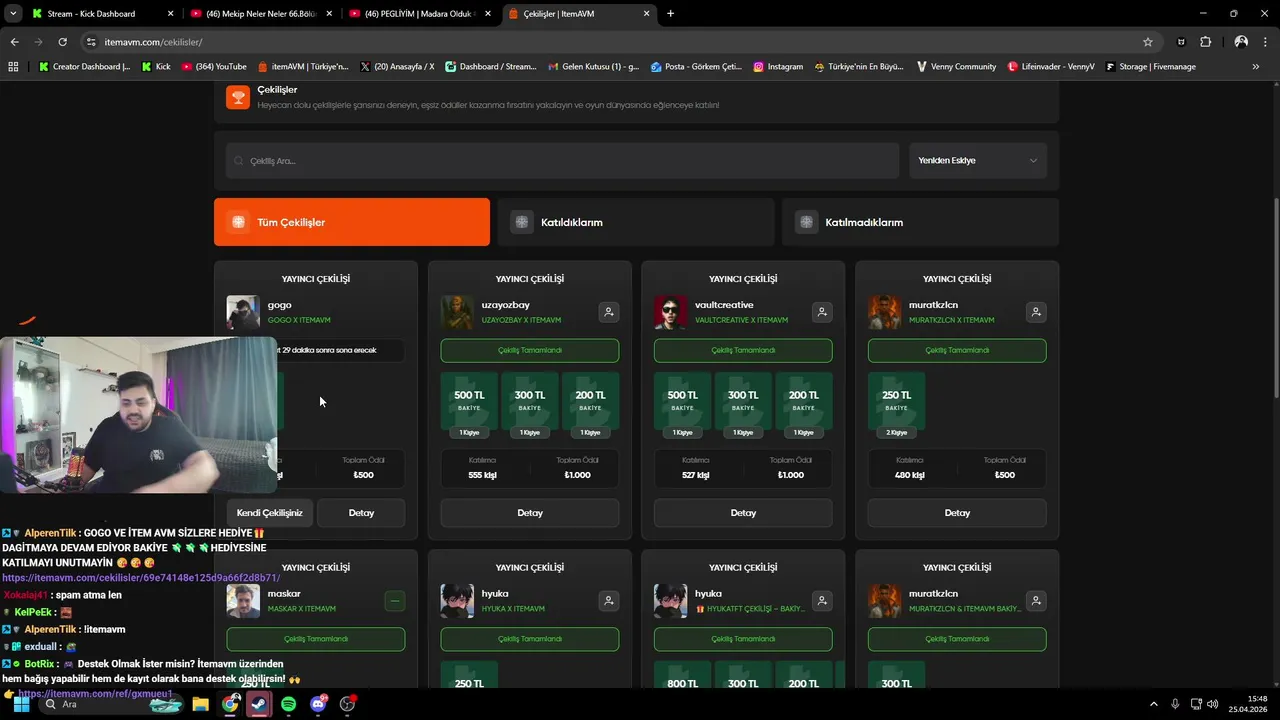Open the itemavm.com/cekilisler chat link
This screenshot has height=720, width=1280.
(141, 578)
